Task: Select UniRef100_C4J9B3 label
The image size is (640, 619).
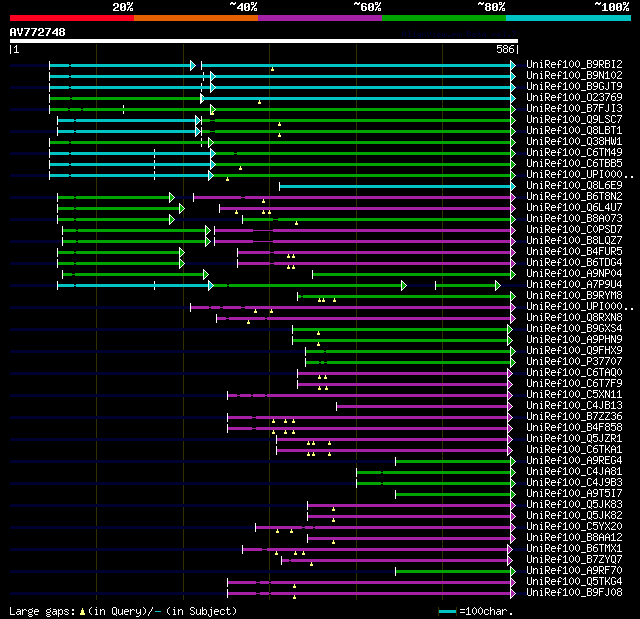Action: (x=574, y=483)
